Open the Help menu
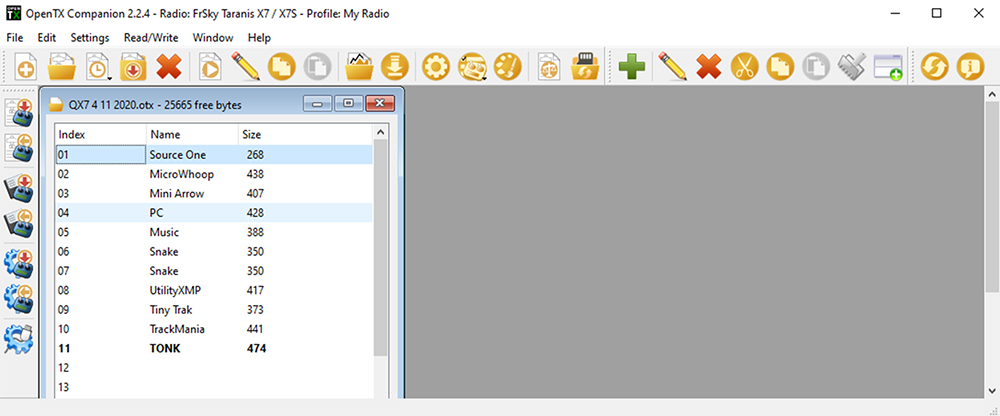1000x416 pixels. (x=260, y=38)
